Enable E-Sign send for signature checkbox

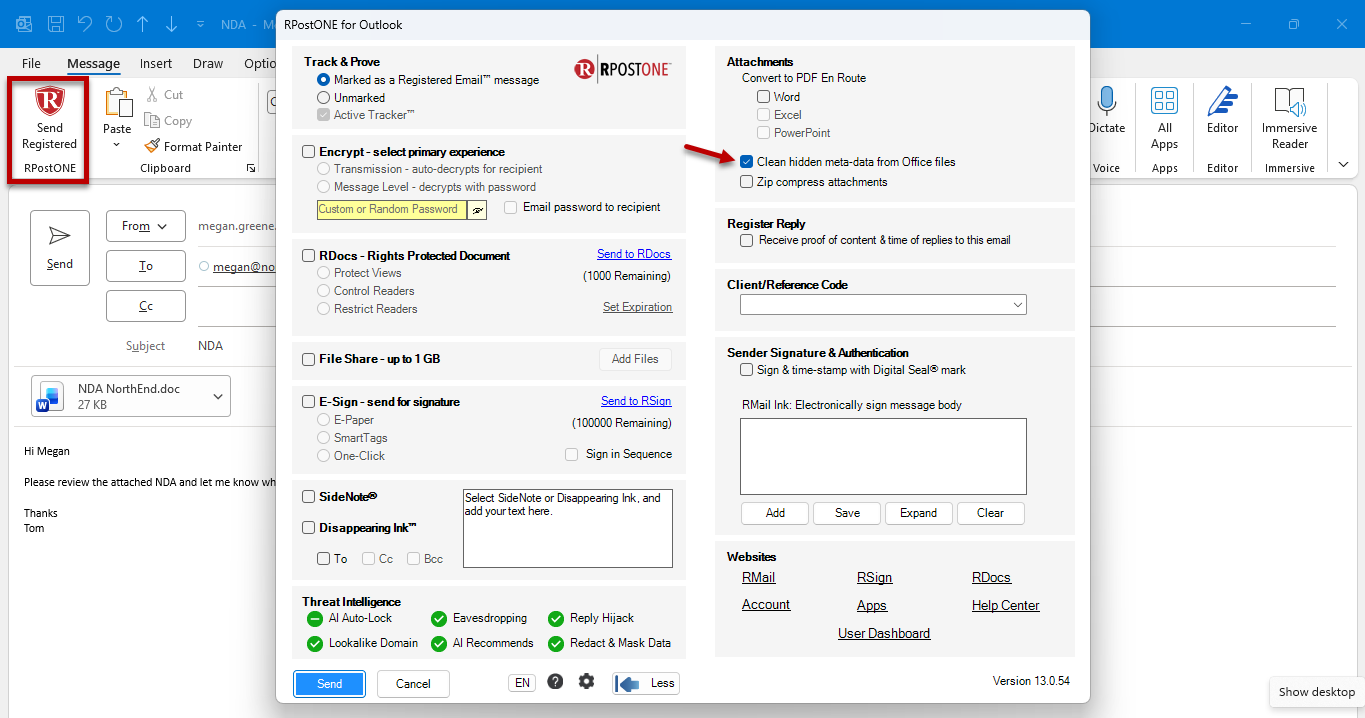[x=309, y=402]
